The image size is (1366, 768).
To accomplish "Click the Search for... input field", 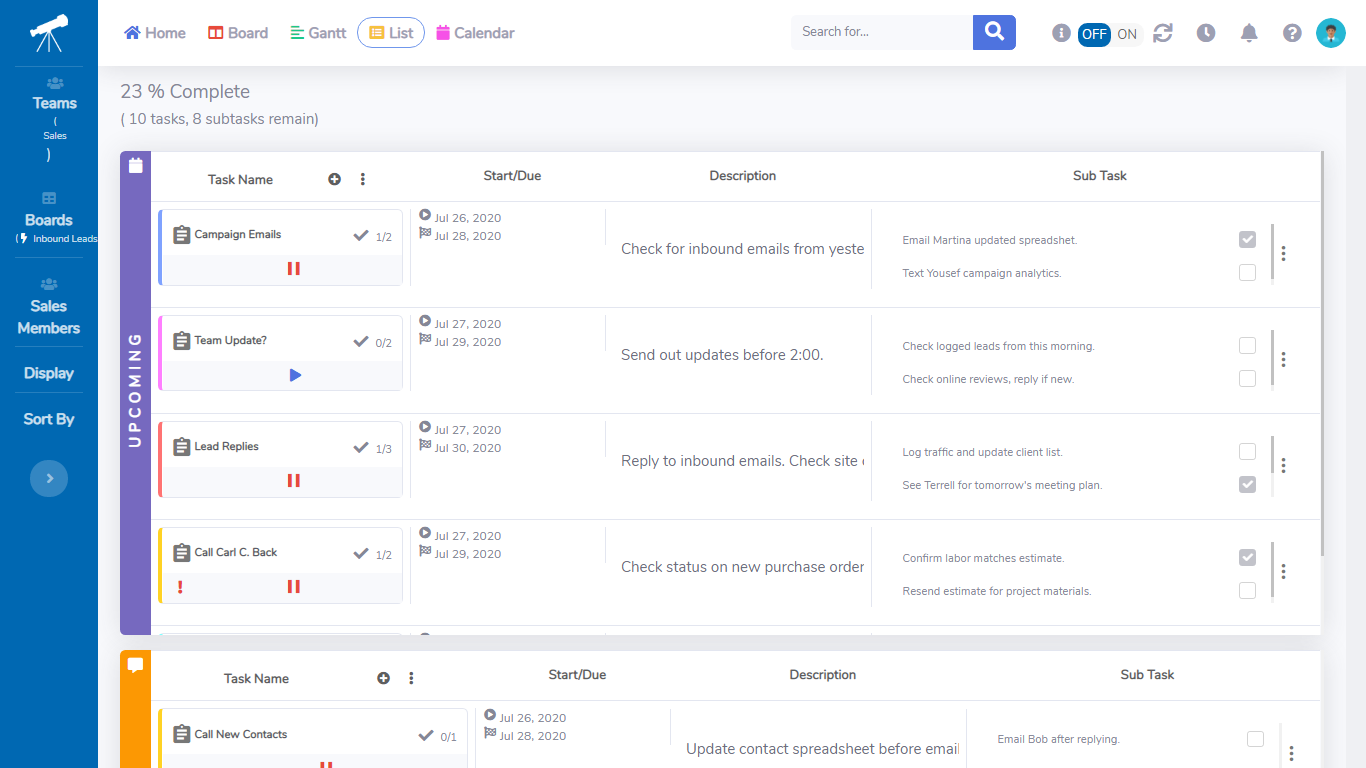I will coord(882,32).
